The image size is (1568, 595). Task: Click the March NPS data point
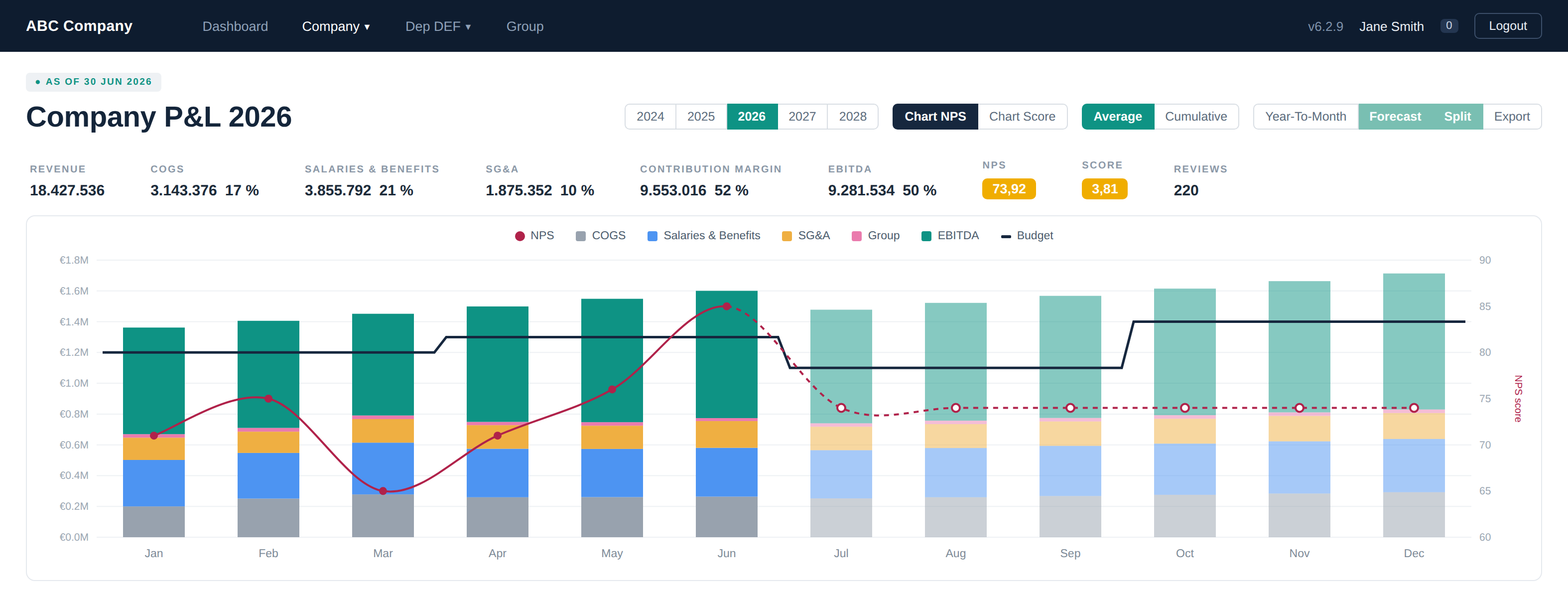[x=383, y=491]
